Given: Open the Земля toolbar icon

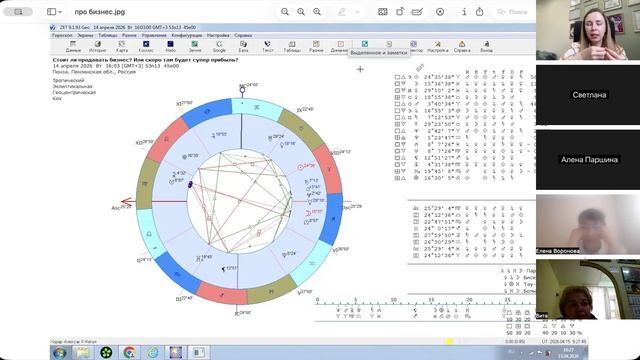Looking at the screenshot, I should tap(195, 46).
